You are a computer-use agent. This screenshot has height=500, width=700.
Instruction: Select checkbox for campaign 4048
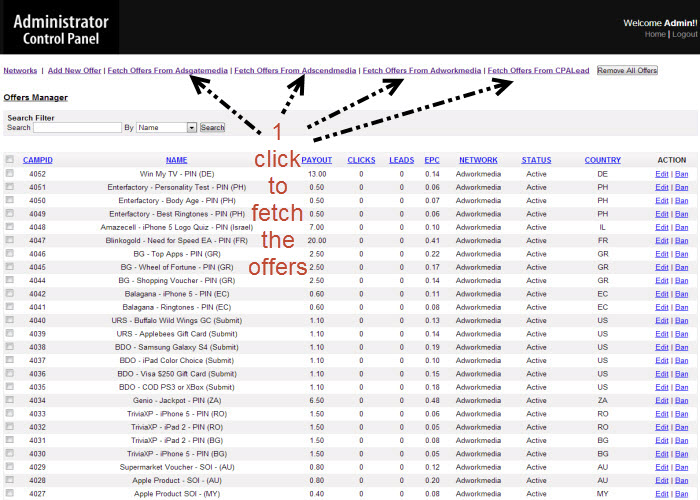pos(9,226)
